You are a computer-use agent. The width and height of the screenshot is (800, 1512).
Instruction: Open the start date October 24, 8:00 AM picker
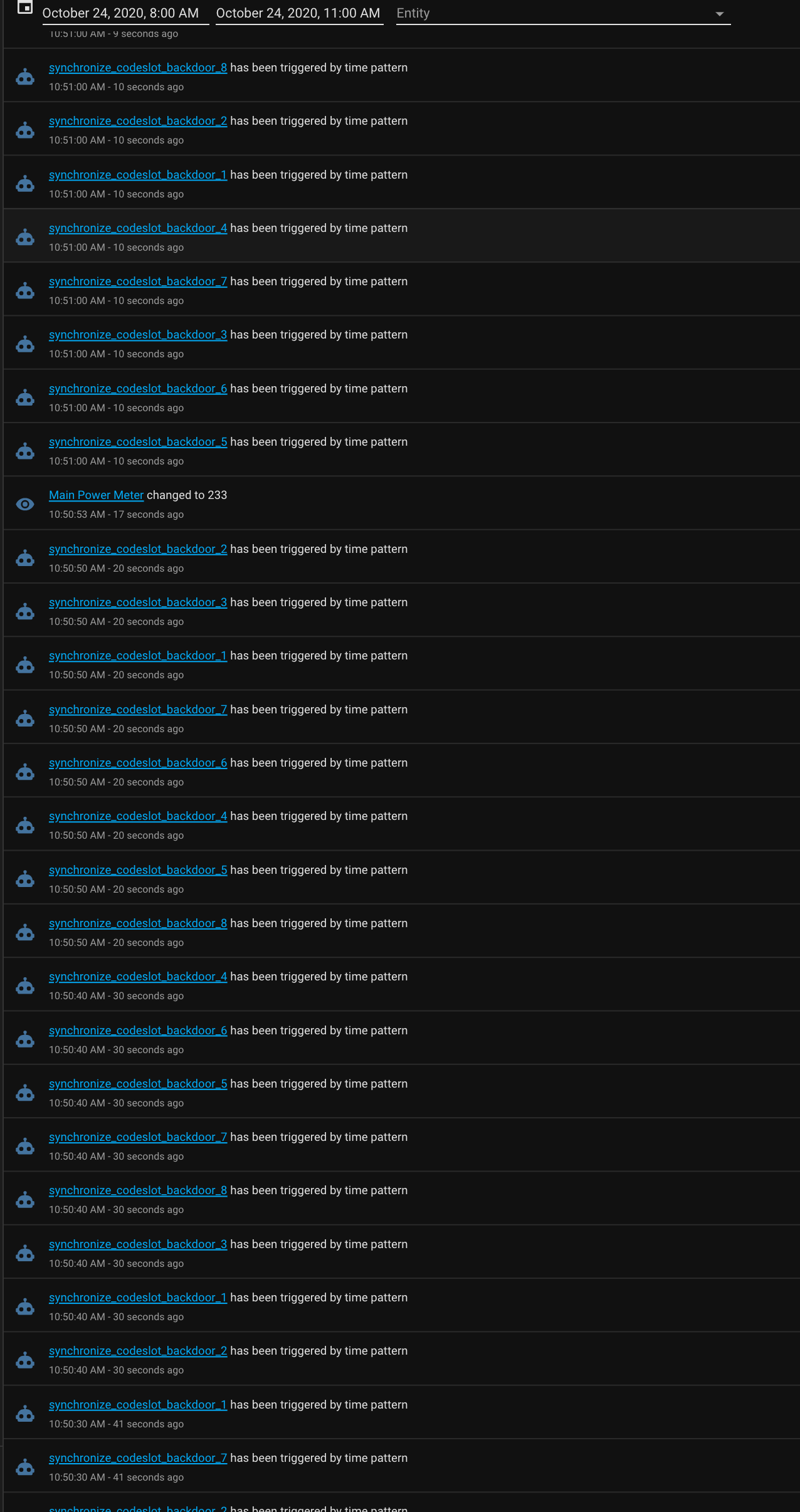click(x=125, y=13)
